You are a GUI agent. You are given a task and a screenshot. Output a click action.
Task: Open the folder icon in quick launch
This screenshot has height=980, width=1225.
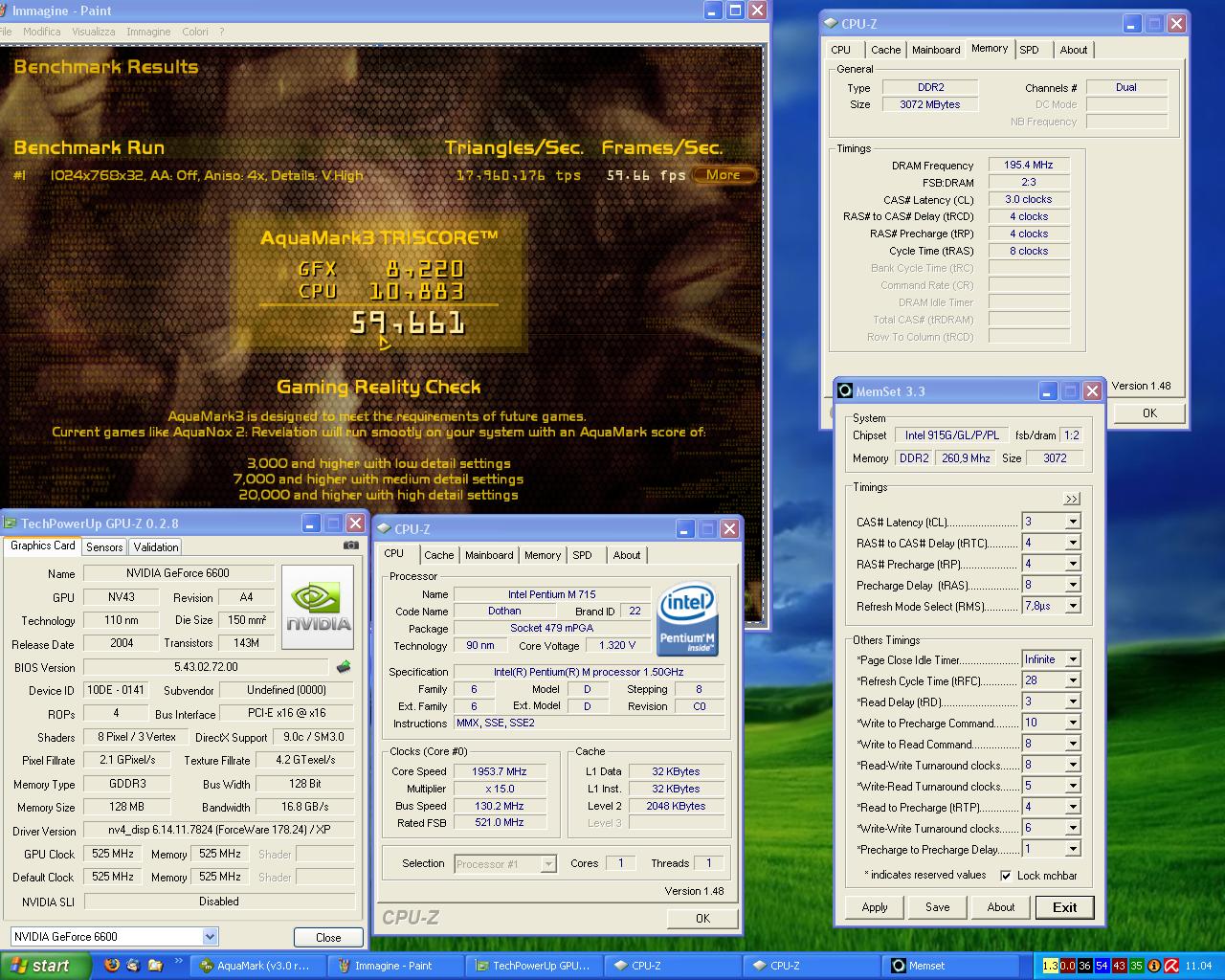pos(155,966)
